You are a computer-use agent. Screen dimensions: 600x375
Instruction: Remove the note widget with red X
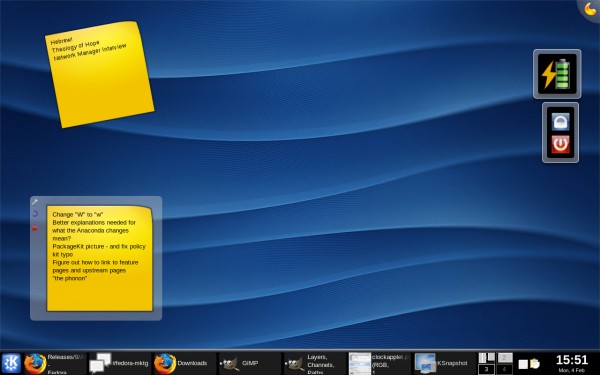(35, 228)
